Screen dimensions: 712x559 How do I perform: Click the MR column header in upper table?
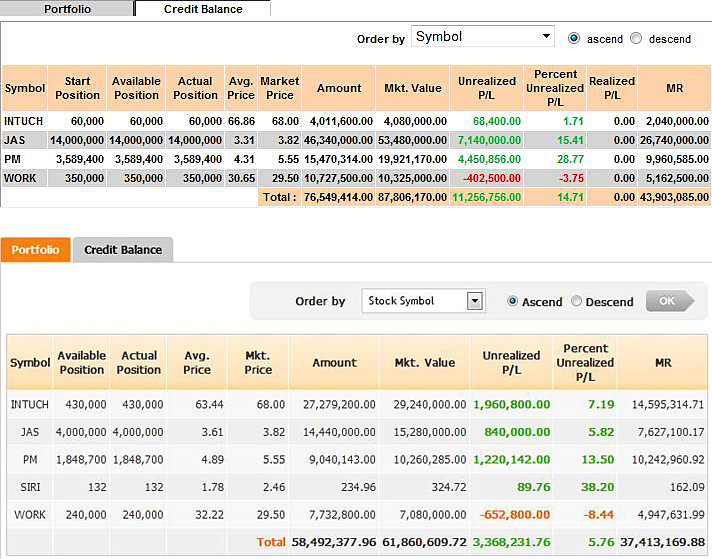pos(674,88)
